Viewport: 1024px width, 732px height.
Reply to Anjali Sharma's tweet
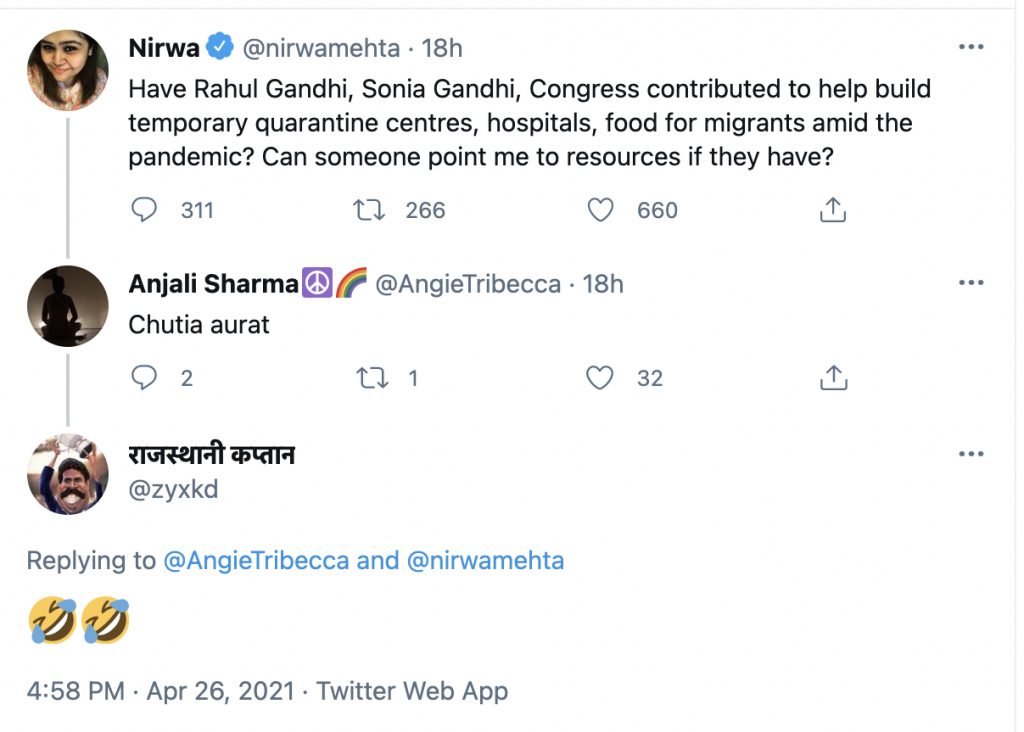146,378
